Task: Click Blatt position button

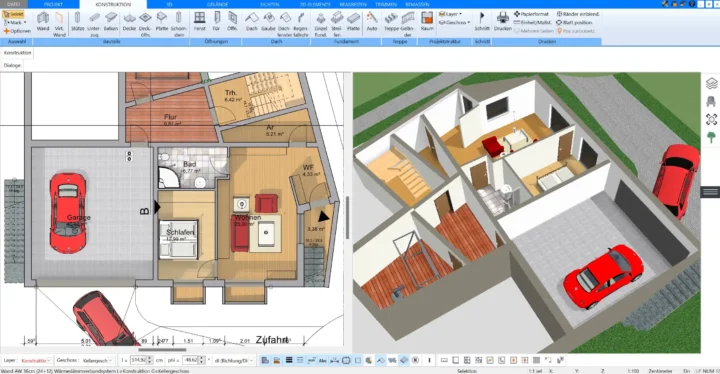Action: point(574,23)
